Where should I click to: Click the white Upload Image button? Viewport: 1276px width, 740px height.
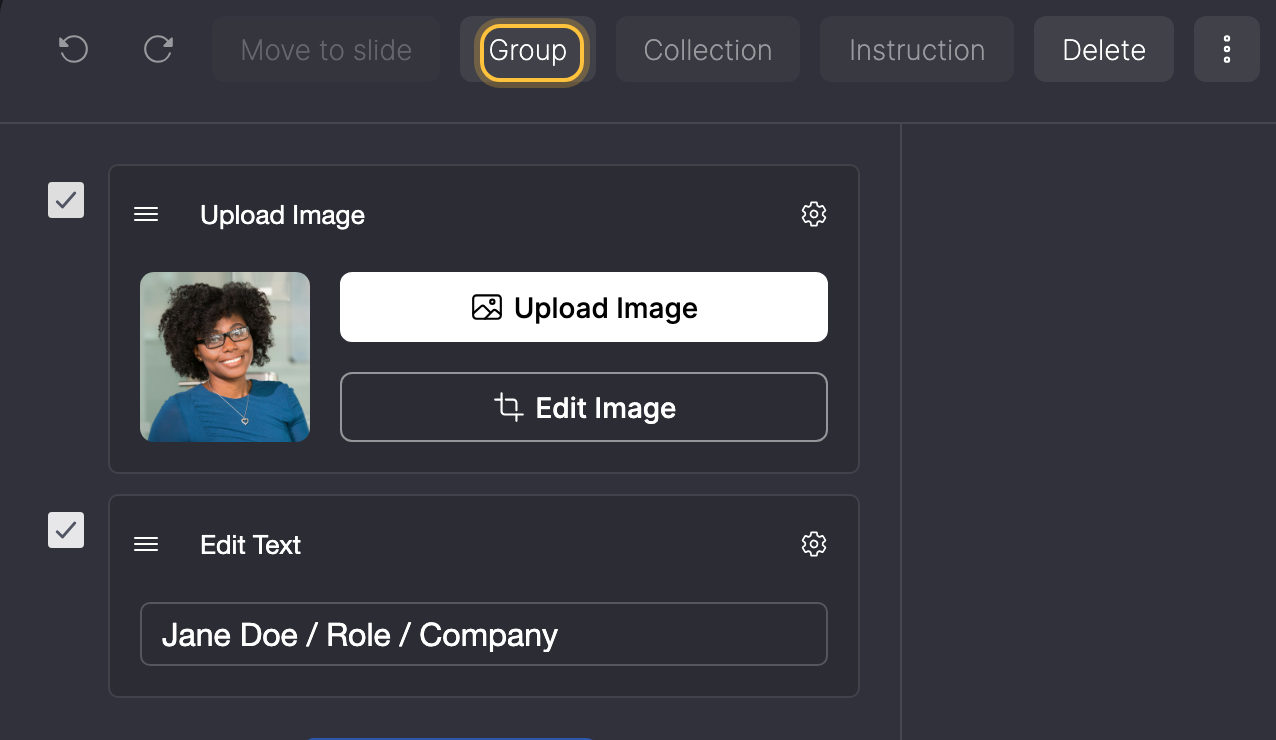[x=584, y=307]
